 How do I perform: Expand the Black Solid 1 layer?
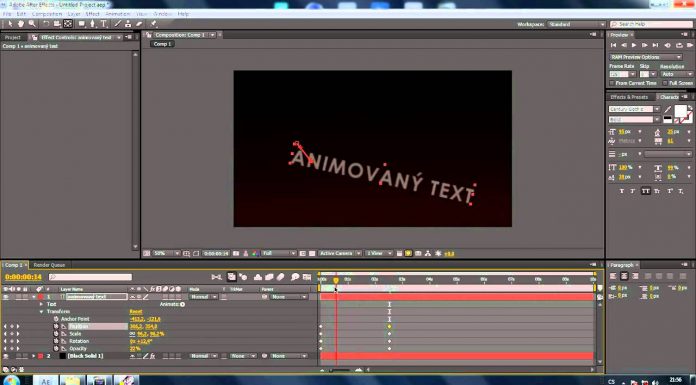pyautogui.click(x=33, y=356)
